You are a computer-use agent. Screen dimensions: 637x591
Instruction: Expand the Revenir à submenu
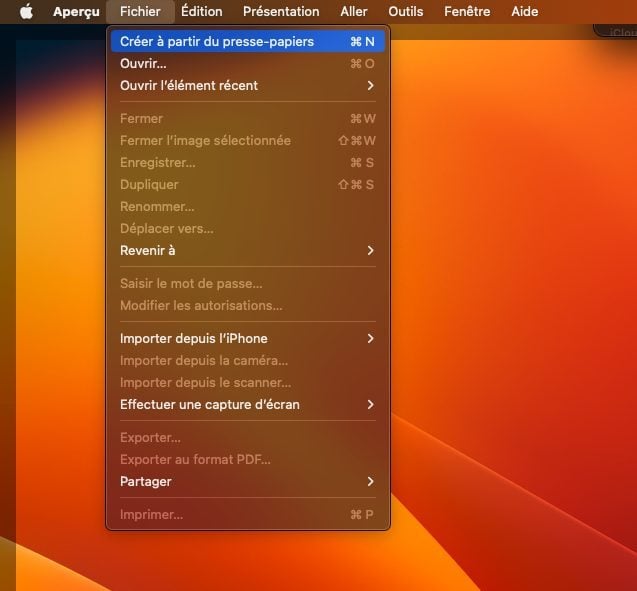[248, 250]
